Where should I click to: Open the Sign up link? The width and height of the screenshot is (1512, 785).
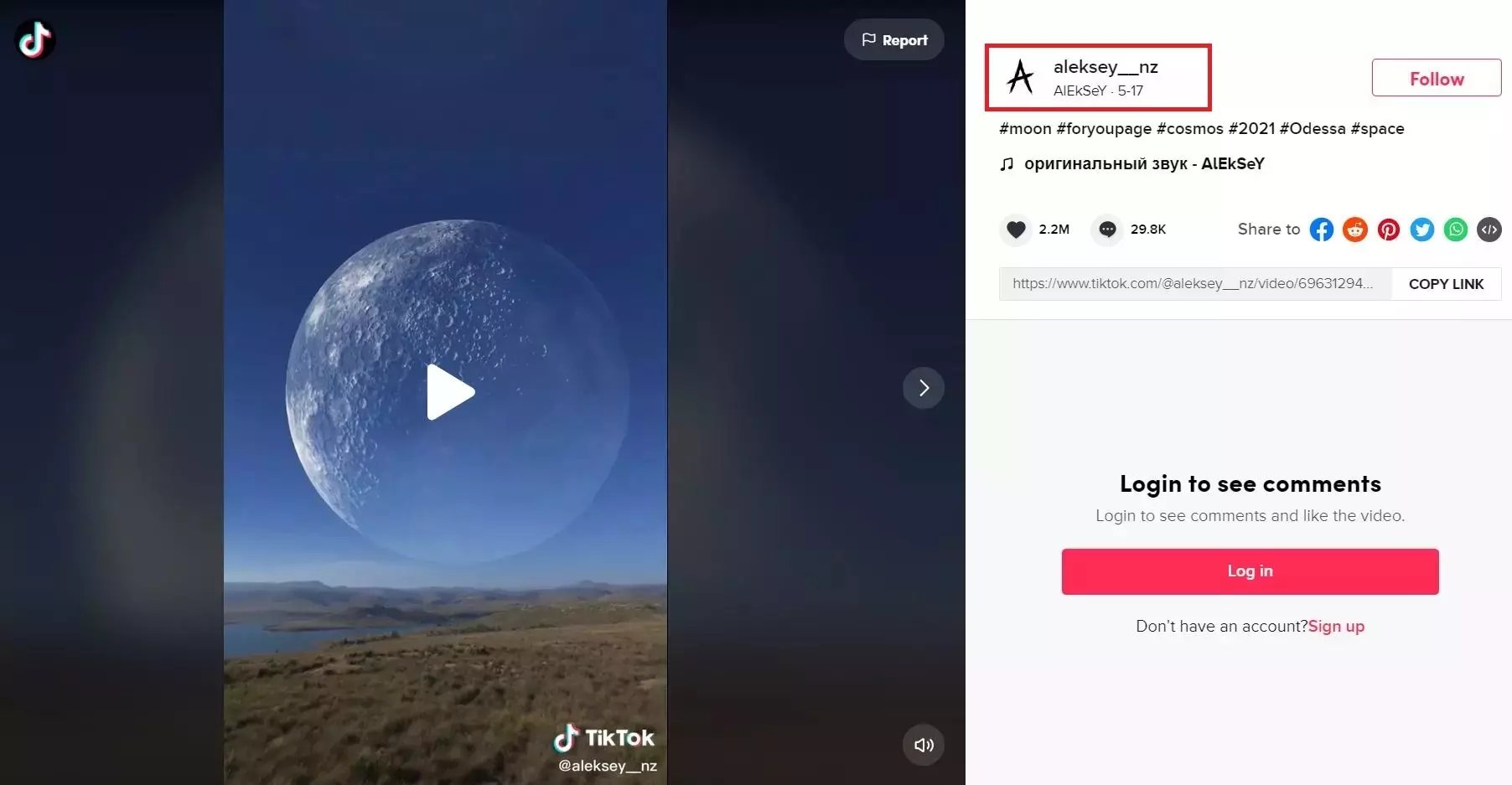pyautogui.click(x=1336, y=626)
